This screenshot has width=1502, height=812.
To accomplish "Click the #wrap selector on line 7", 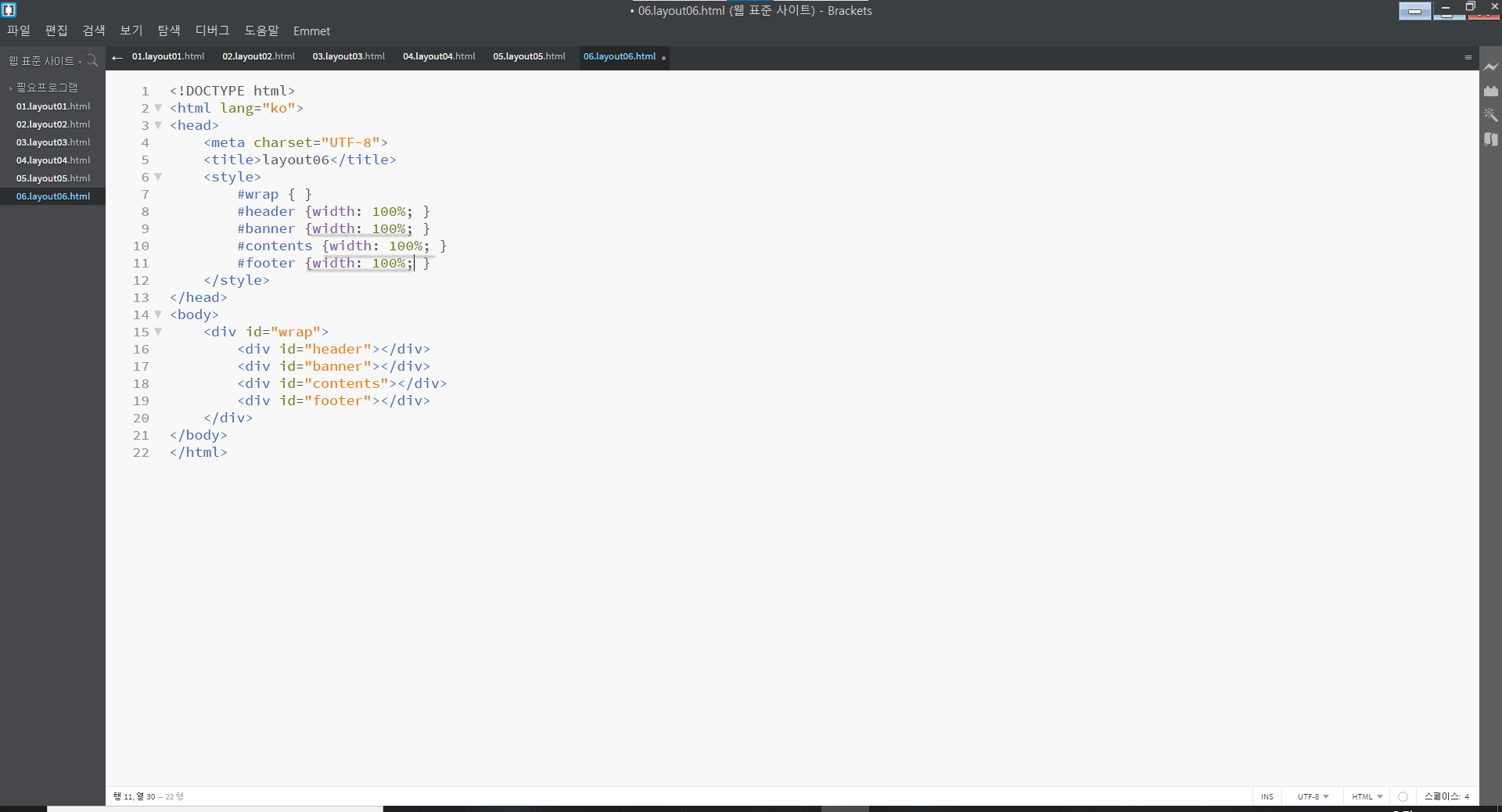I will [x=258, y=194].
